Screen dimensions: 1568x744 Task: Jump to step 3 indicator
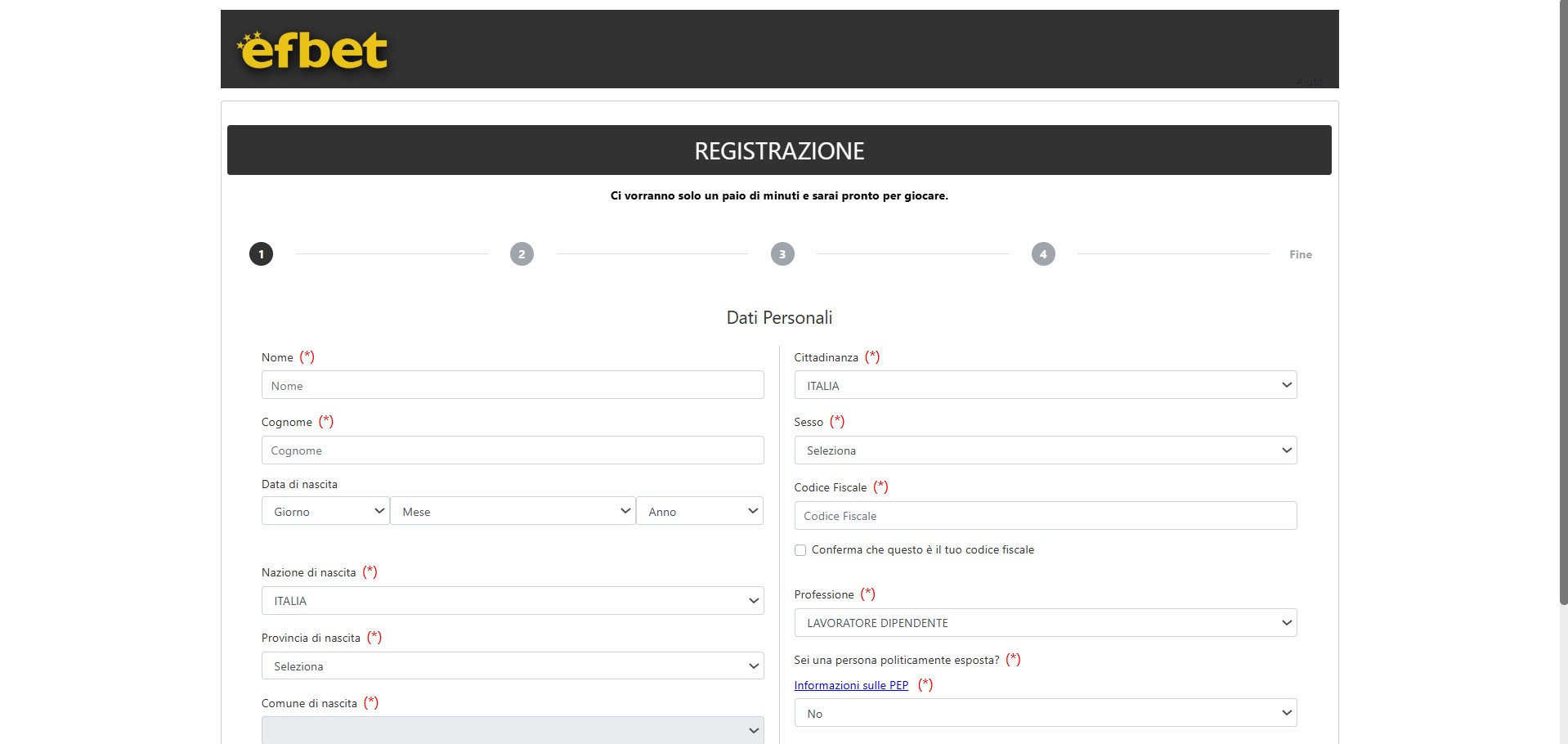[x=782, y=254]
